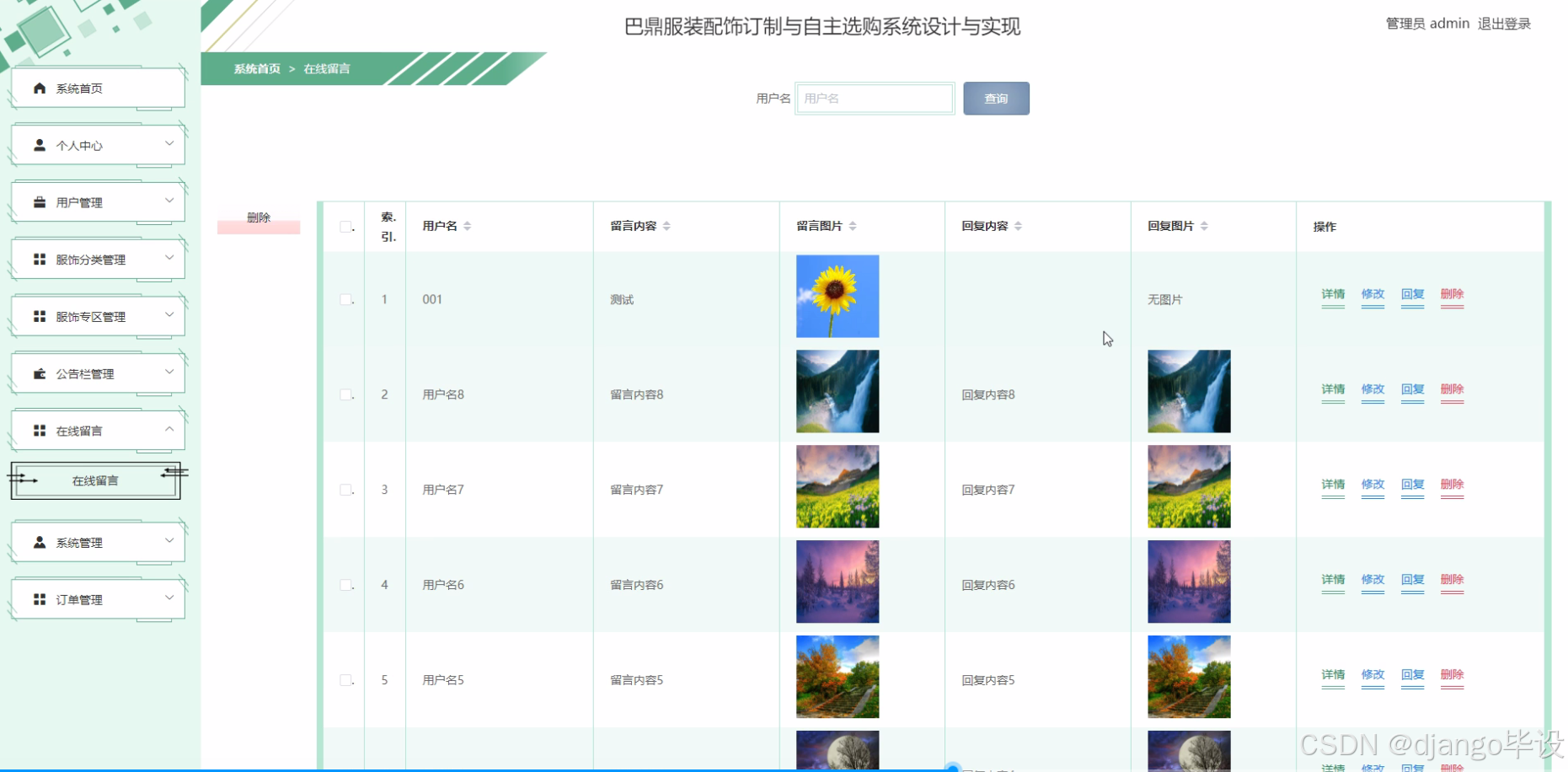The image size is (1568, 772).
Task: Check the row for 用户名8
Action: pos(345,394)
